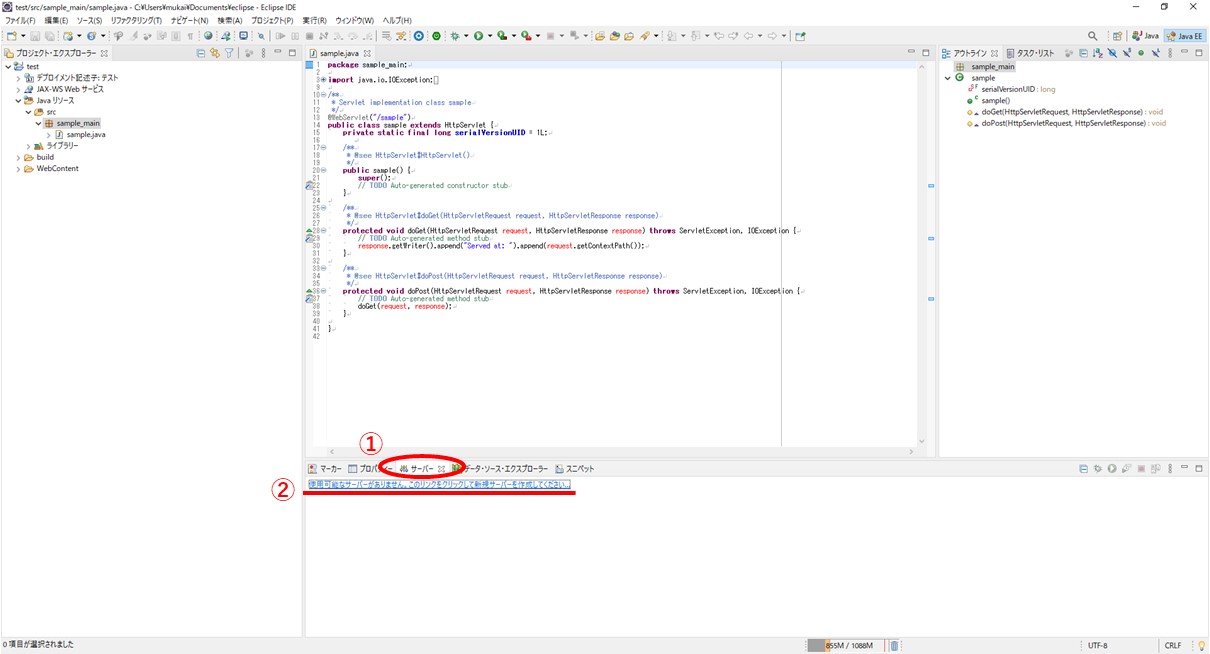
Task: Expand the JAX-WS Web サービス node
Action: click(x=19, y=89)
